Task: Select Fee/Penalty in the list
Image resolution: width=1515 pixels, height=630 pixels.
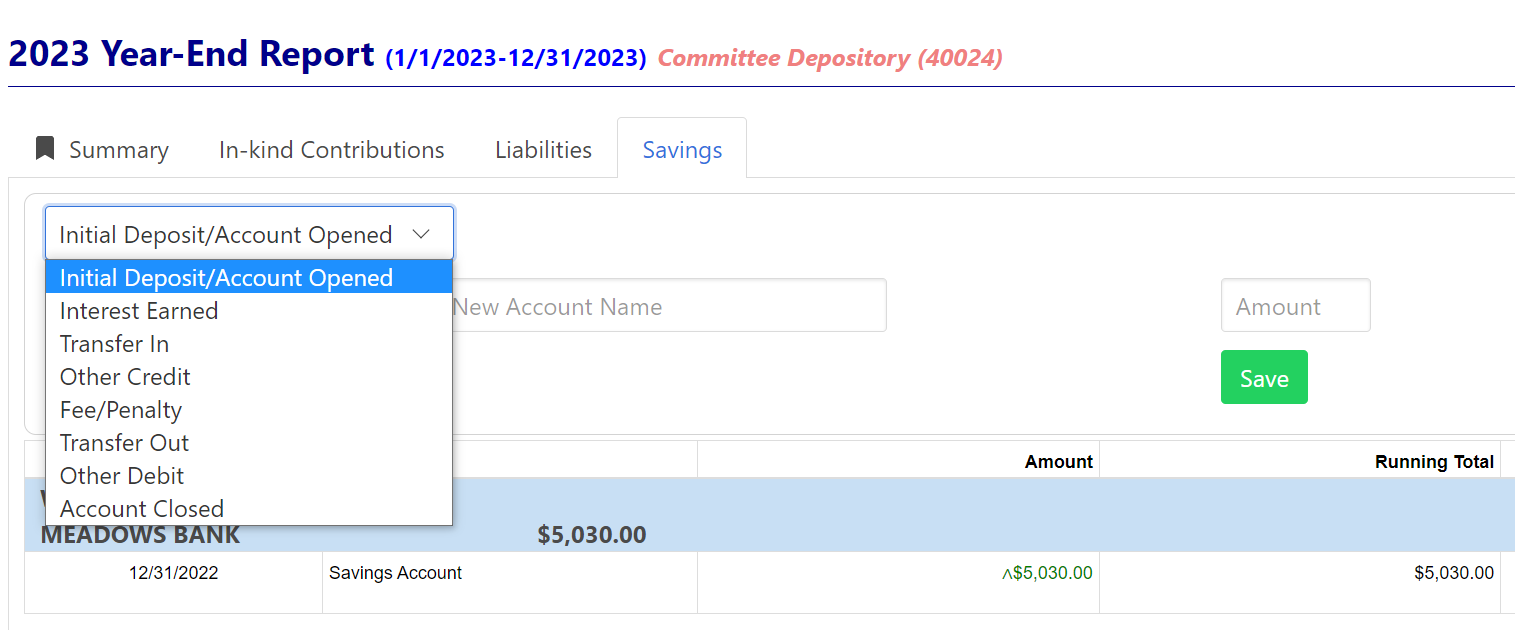Action: (121, 410)
